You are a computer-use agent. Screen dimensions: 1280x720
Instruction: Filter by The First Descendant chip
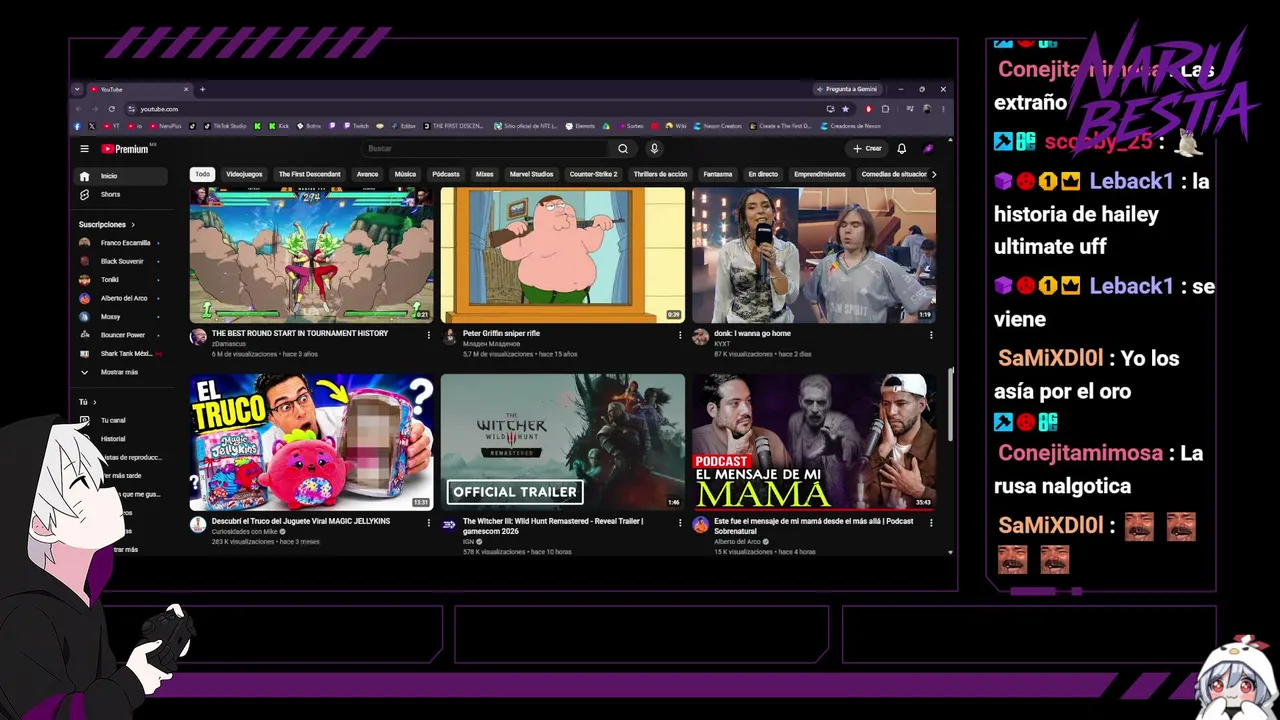click(309, 174)
